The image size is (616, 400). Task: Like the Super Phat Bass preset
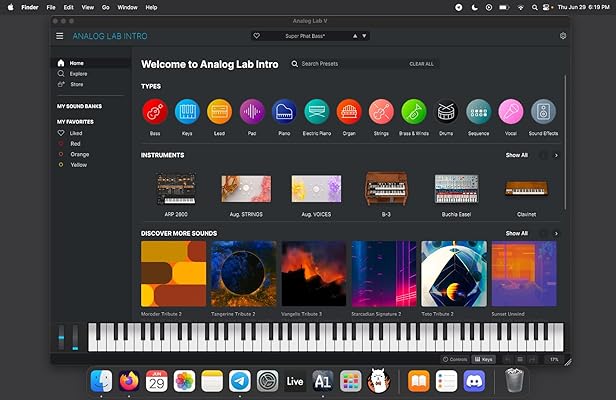point(257,36)
